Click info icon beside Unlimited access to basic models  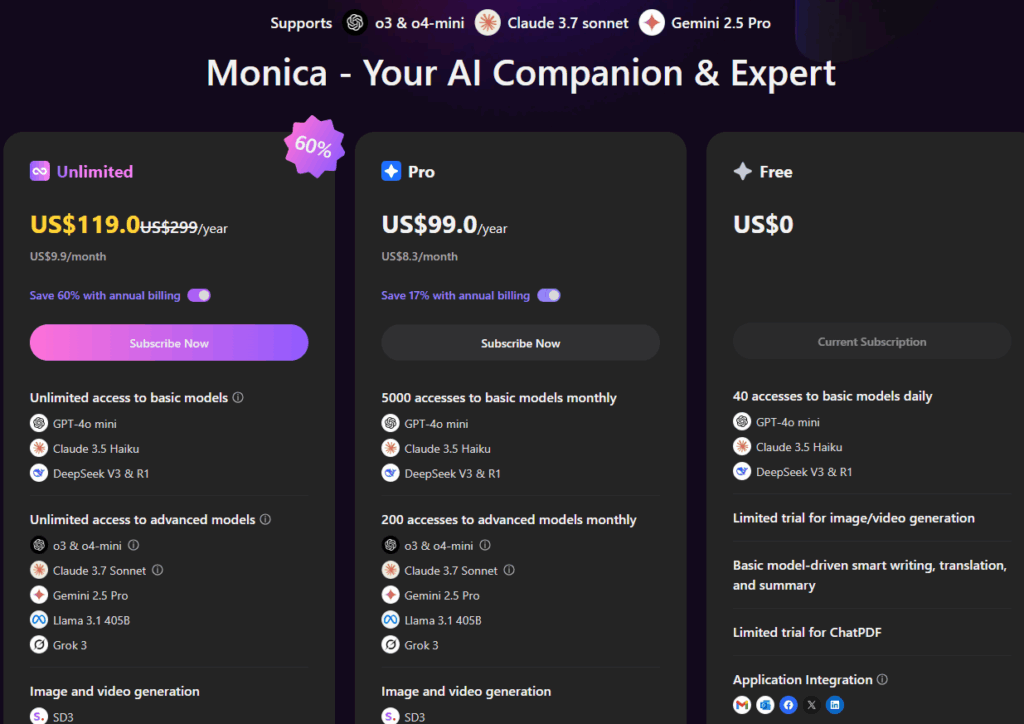pyautogui.click(x=238, y=397)
